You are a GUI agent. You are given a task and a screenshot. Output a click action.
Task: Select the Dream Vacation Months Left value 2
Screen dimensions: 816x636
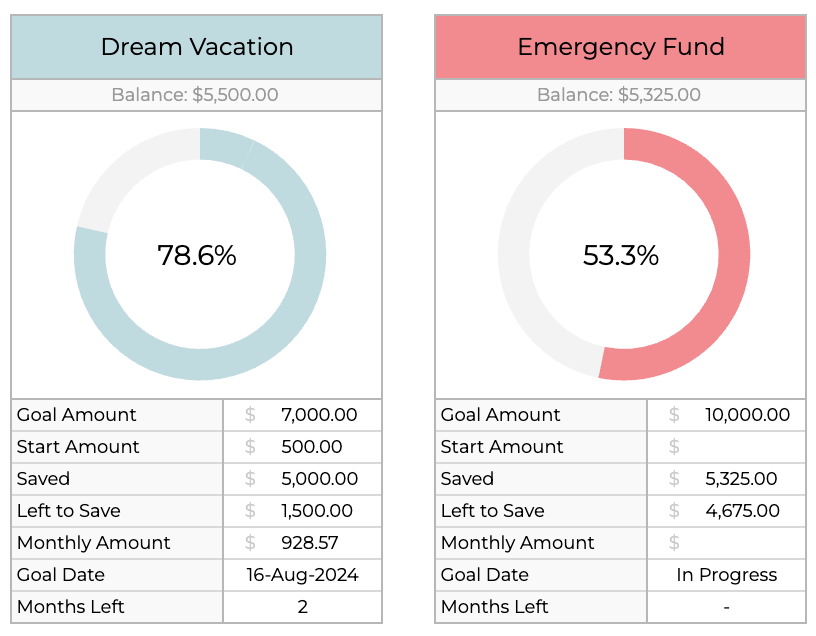(x=302, y=607)
